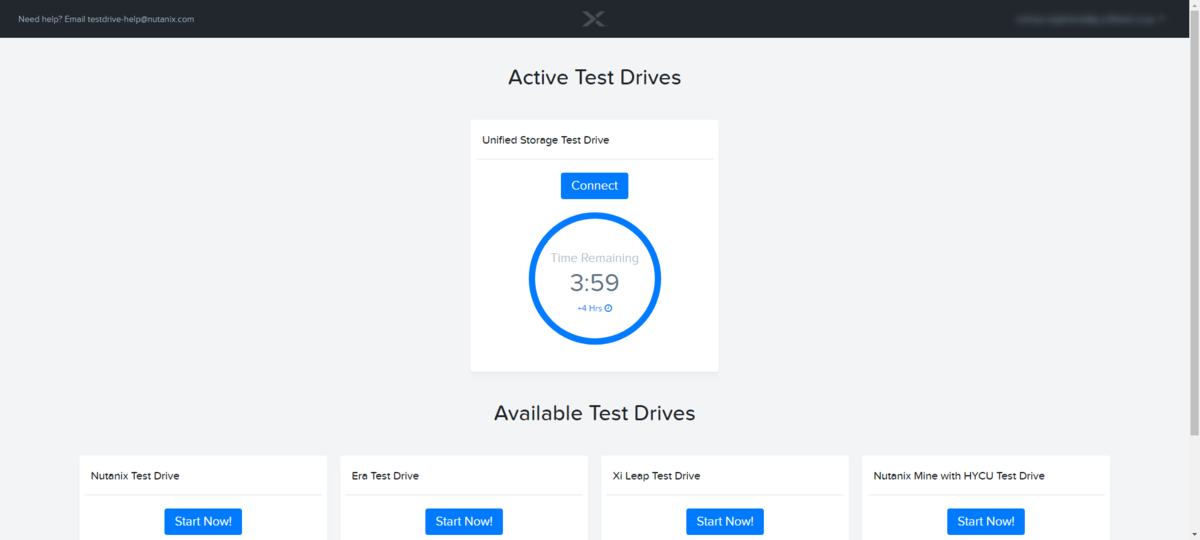Select the 'Xi Leap Test Drive' card title
1200x540 pixels.
click(x=656, y=476)
